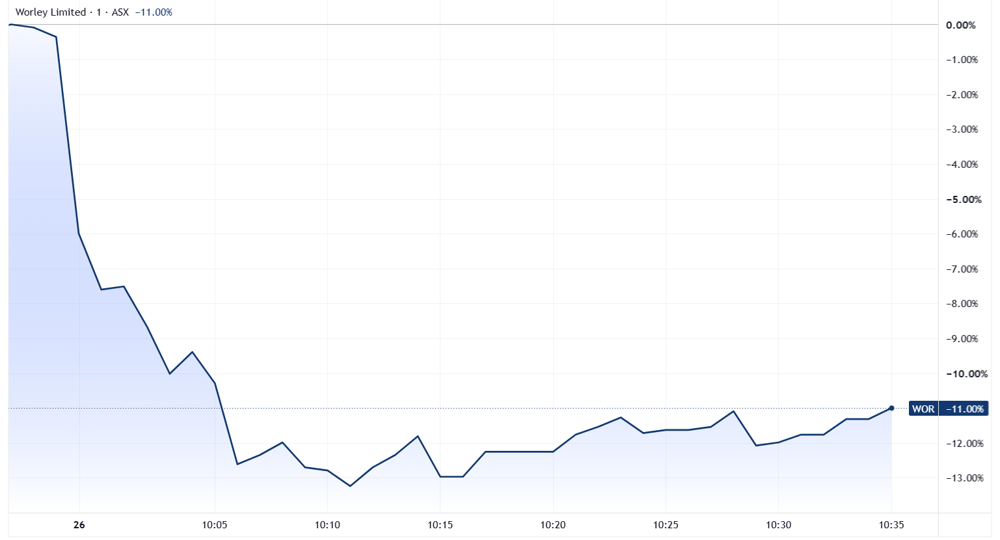
Task: Click the -3.00% axis label
Action: pyautogui.click(x=960, y=129)
